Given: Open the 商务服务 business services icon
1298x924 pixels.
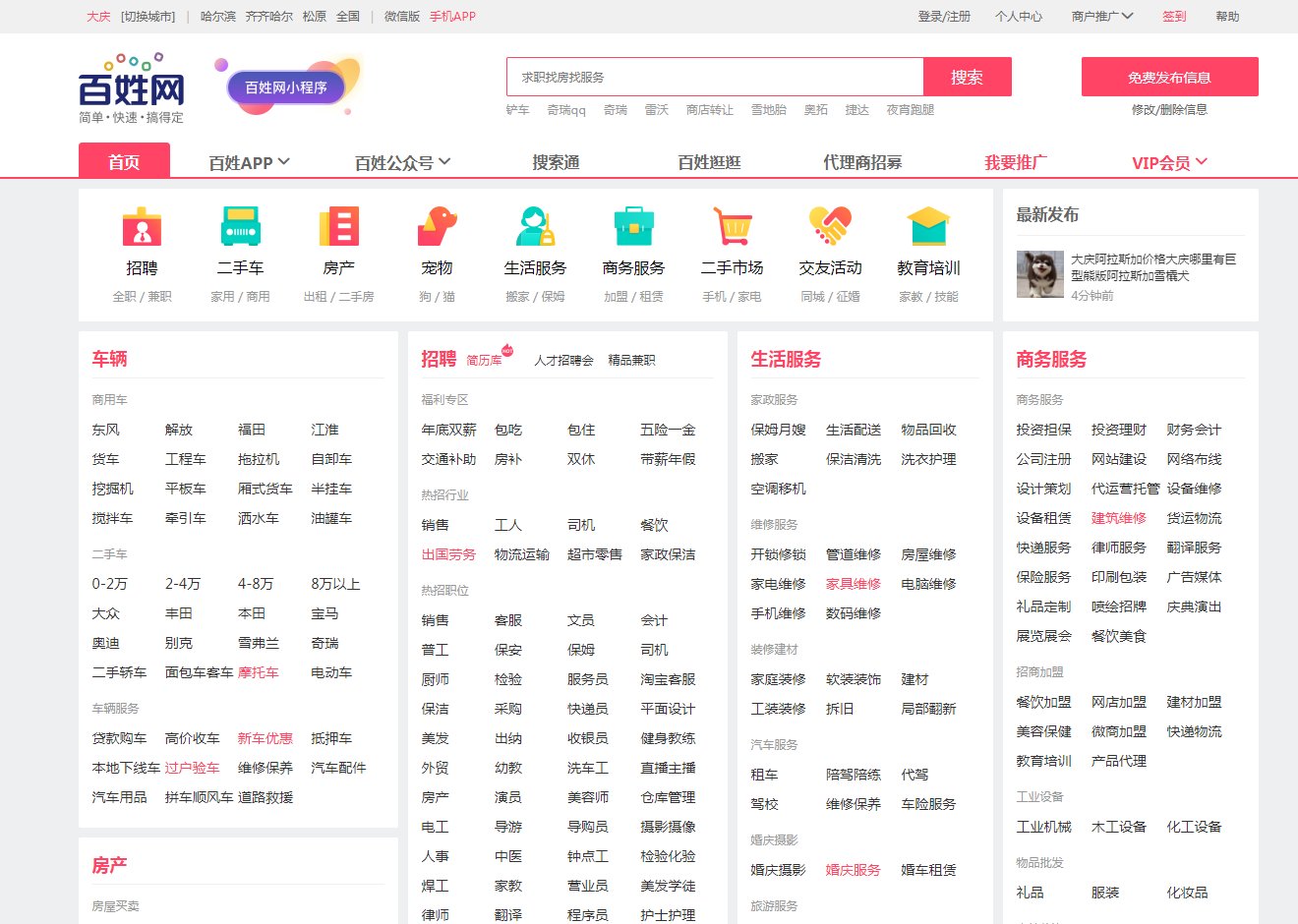Looking at the screenshot, I should pyautogui.click(x=633, y=228).
